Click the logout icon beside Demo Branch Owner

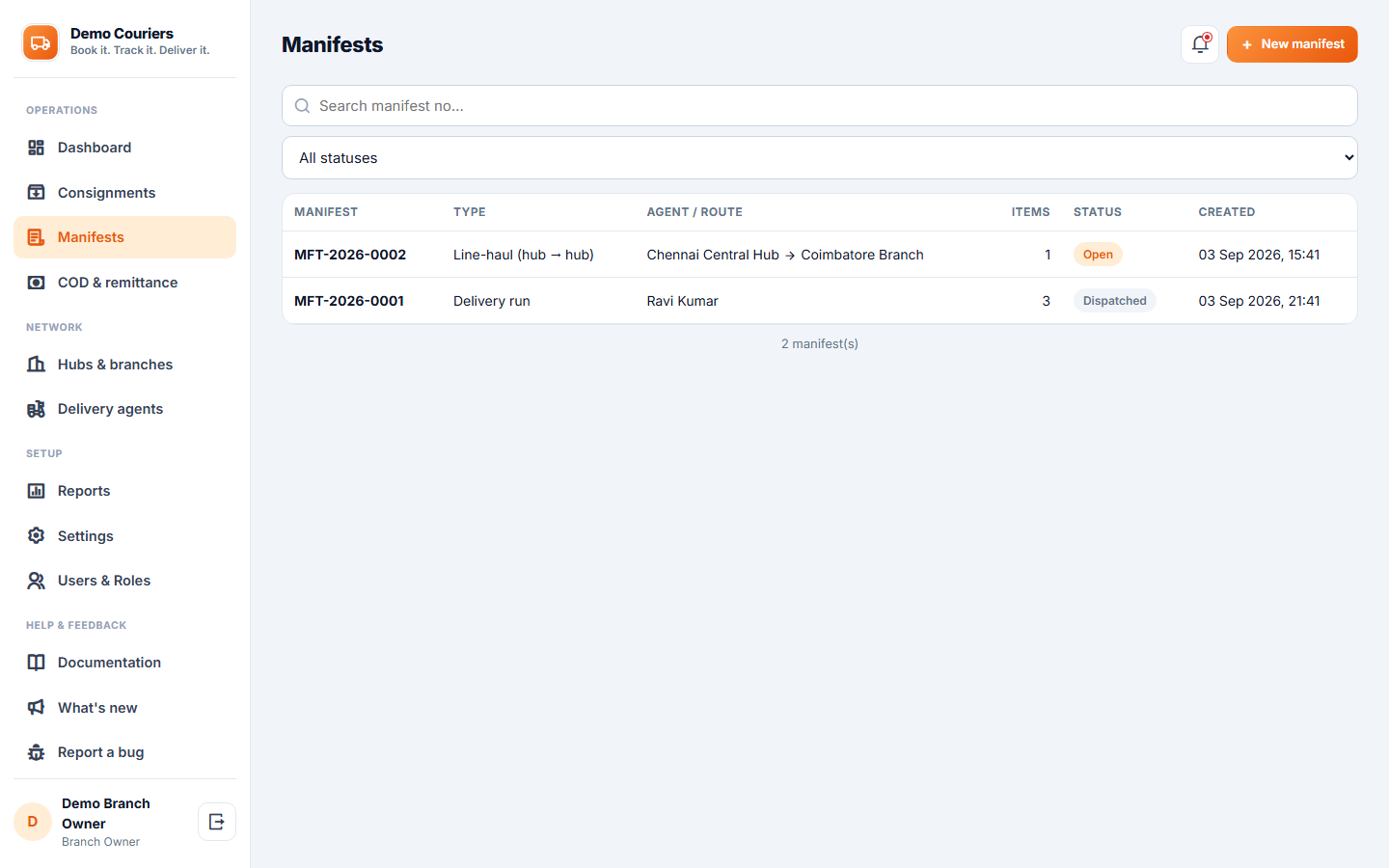(217, 822)
